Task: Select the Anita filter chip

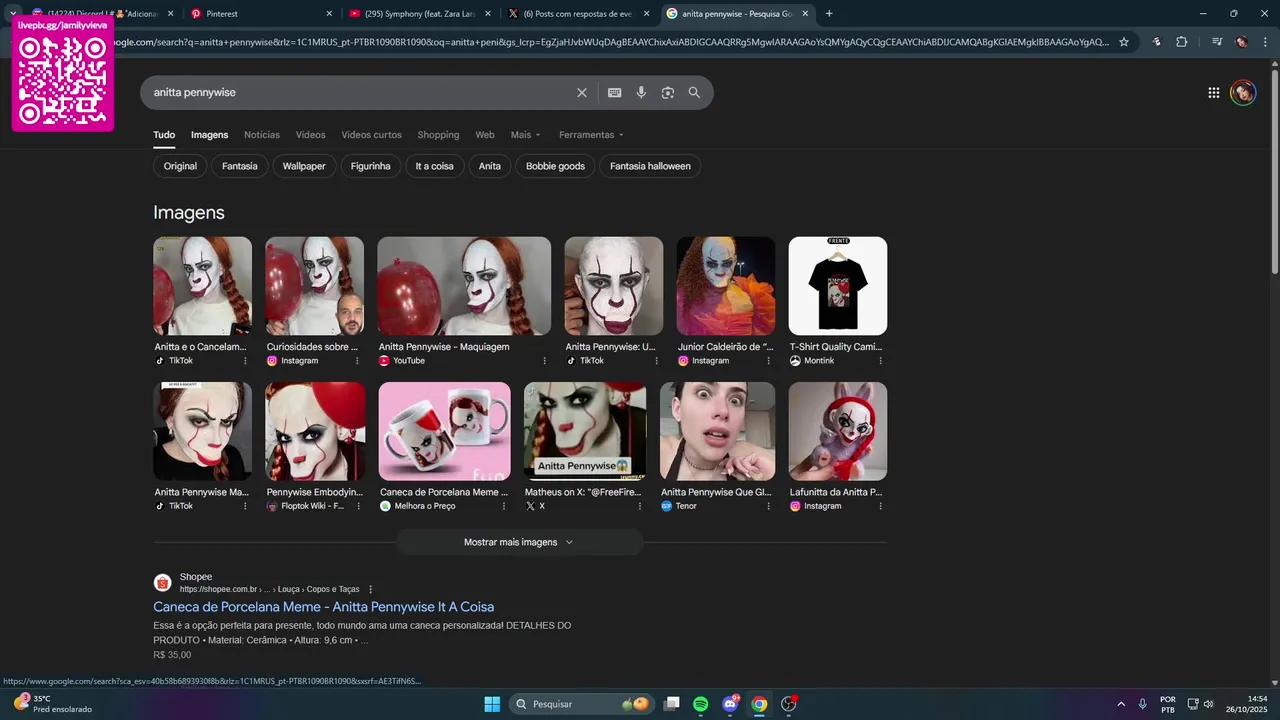Action: (x=490, y=166)
